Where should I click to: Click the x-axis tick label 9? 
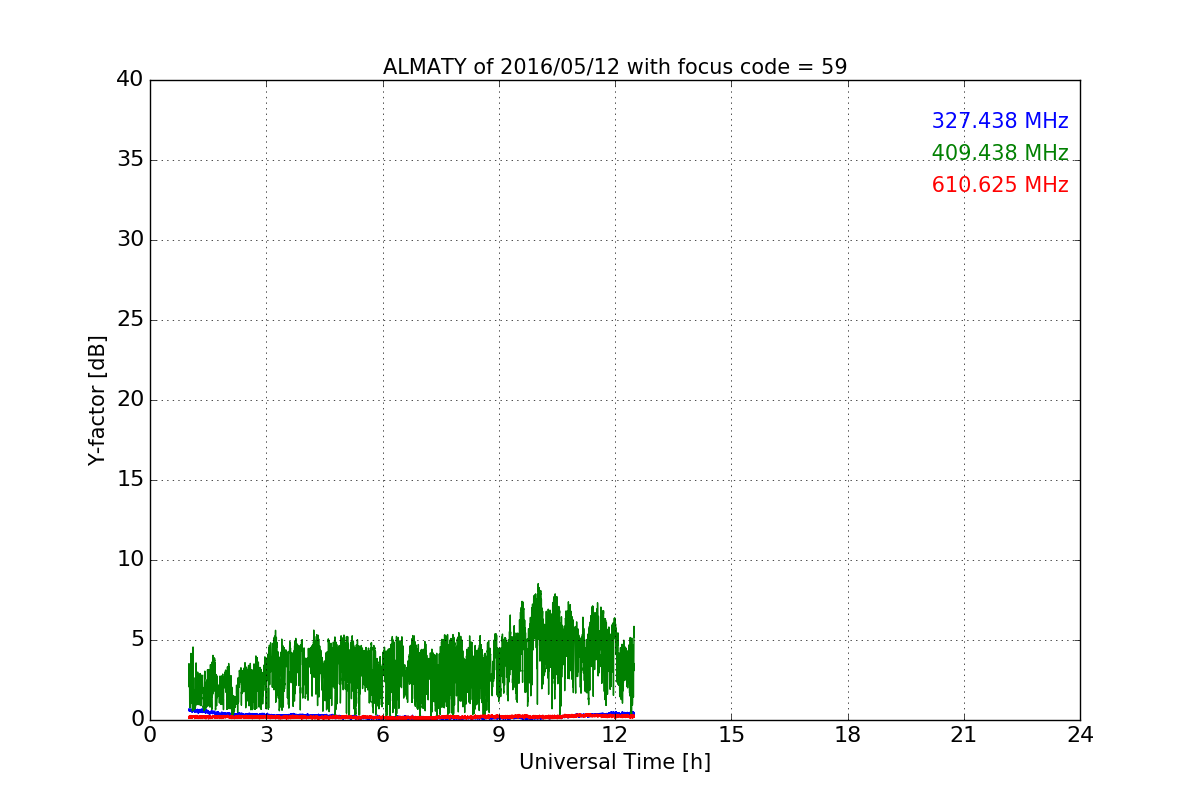499,735
